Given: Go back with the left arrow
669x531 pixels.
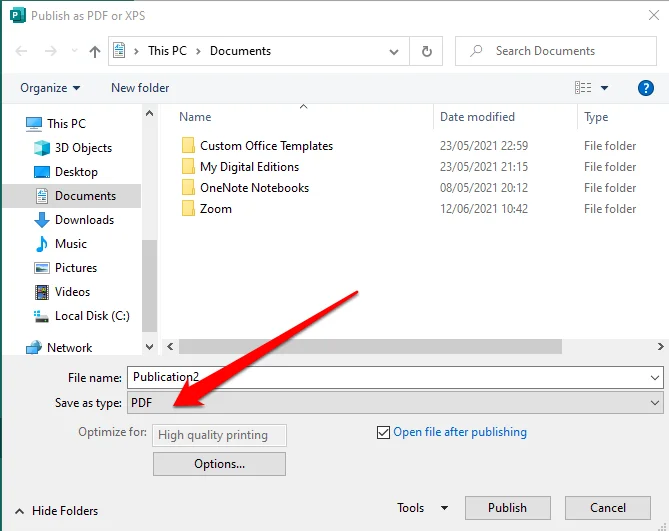Looking at the screenshot, I should (x=21, y=51).
